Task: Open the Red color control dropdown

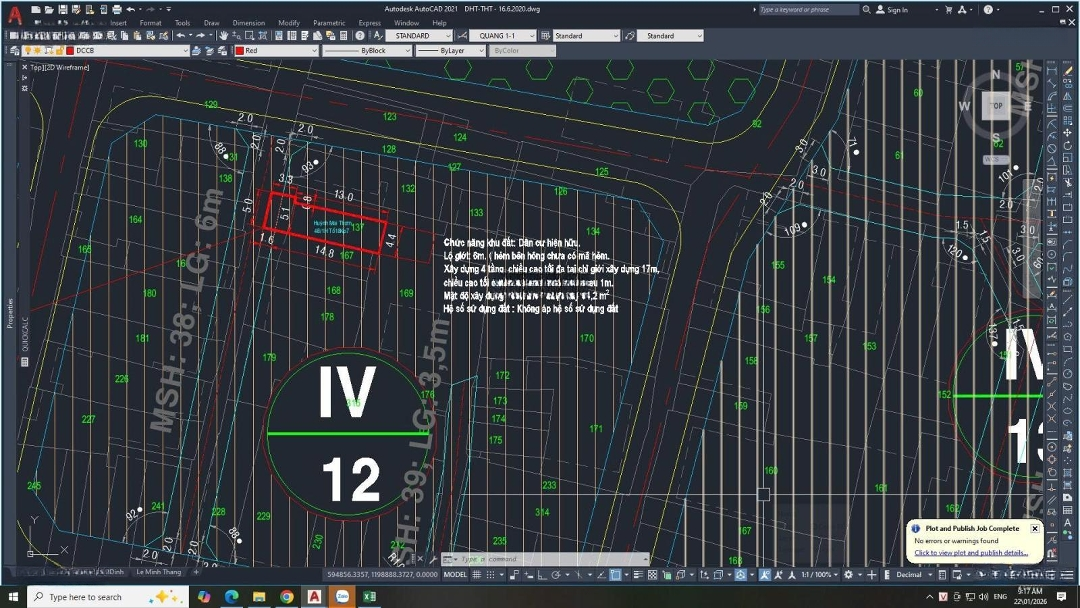Action: [x=314, y=50]
